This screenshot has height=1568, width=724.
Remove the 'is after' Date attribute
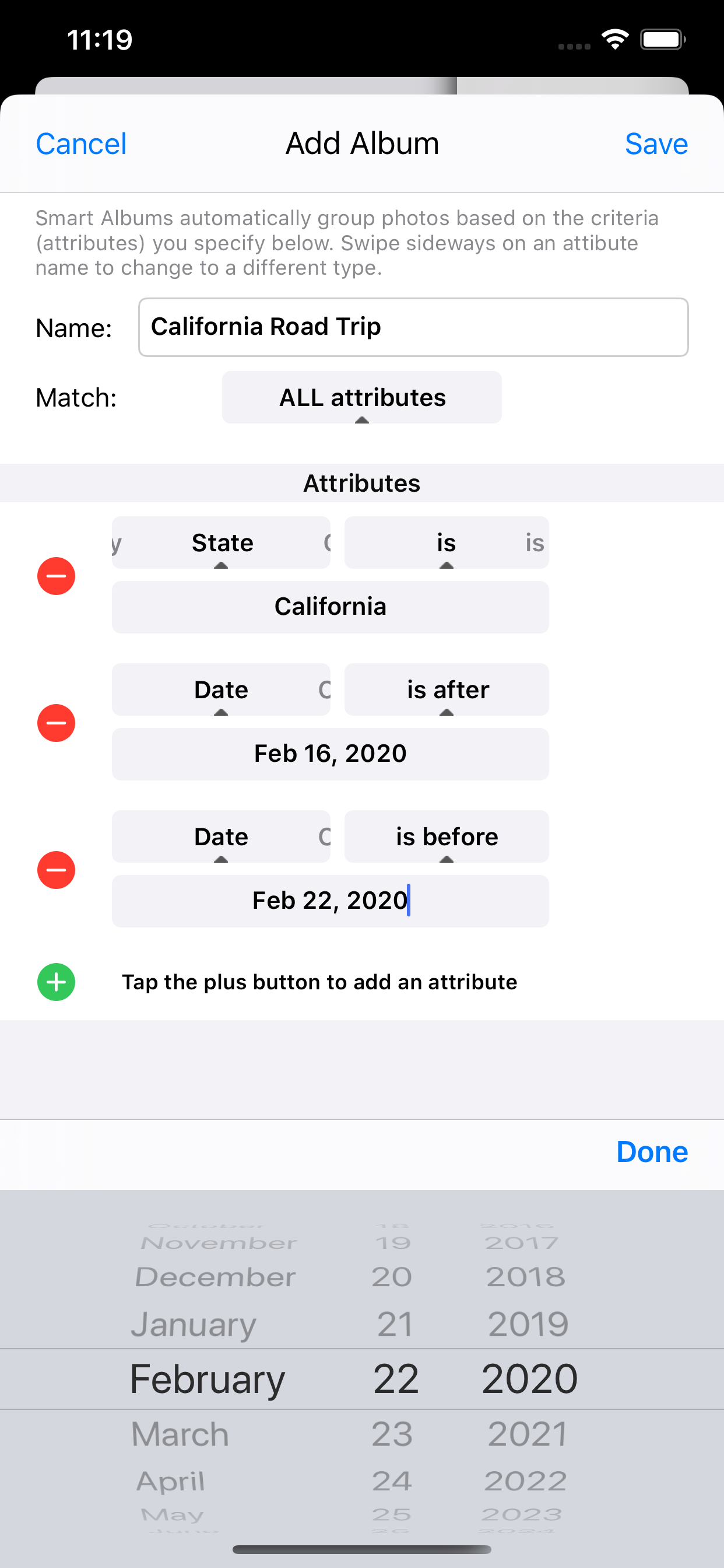pos(56,723)
